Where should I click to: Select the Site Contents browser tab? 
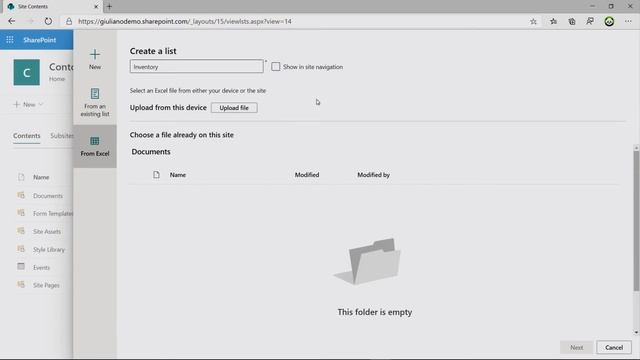[52, 7]
